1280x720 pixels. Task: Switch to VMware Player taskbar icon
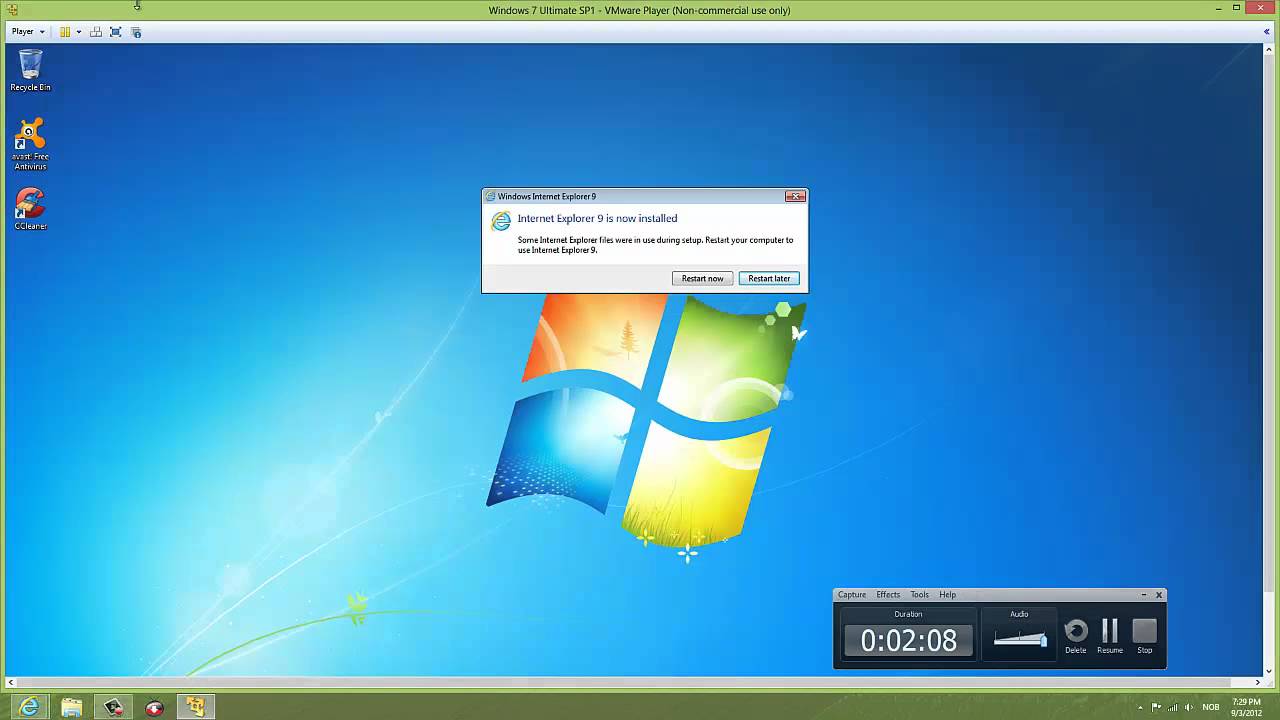click(x=195, y=707)
